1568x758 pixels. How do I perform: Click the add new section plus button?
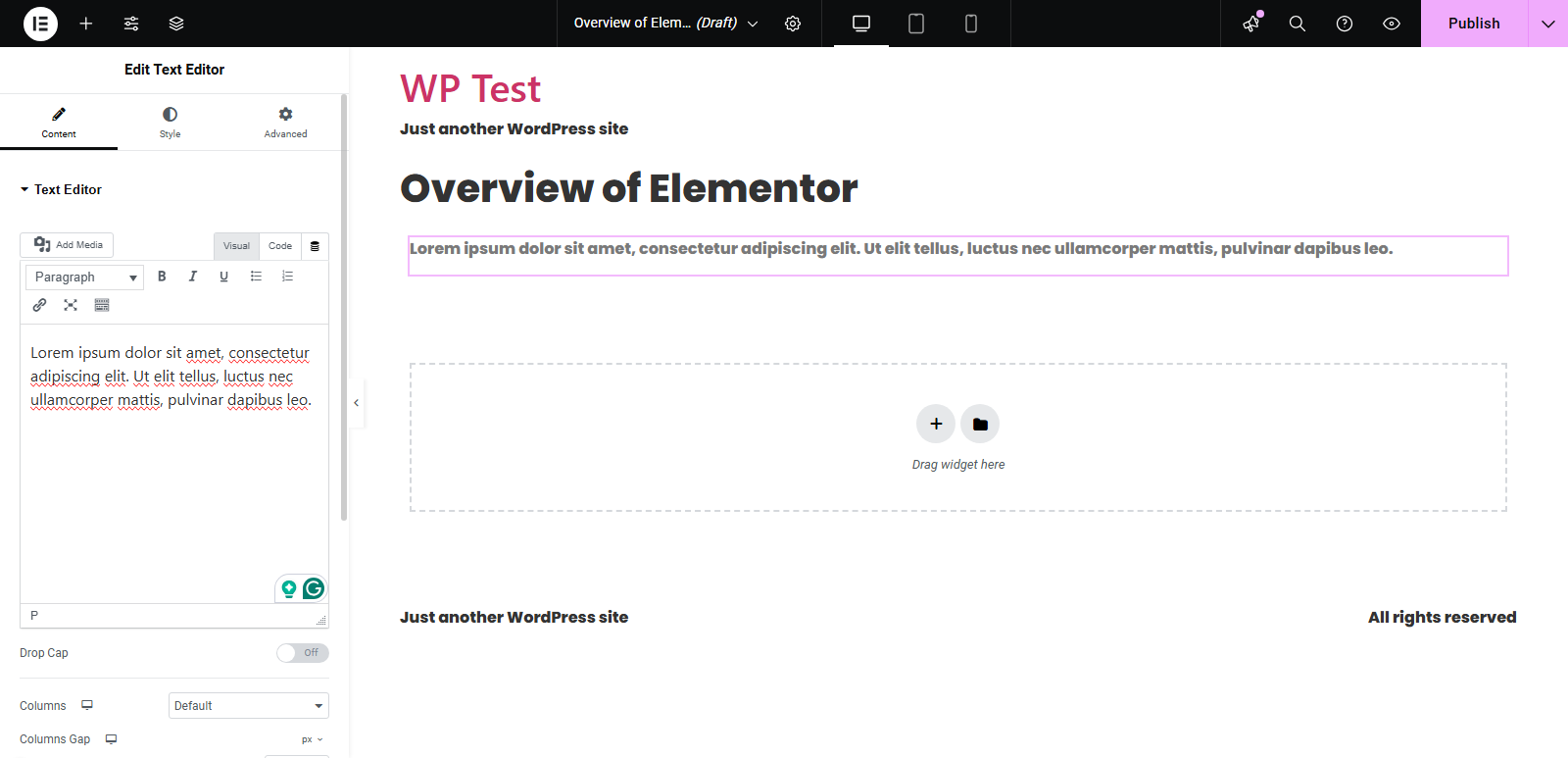[x=936, y=424]
